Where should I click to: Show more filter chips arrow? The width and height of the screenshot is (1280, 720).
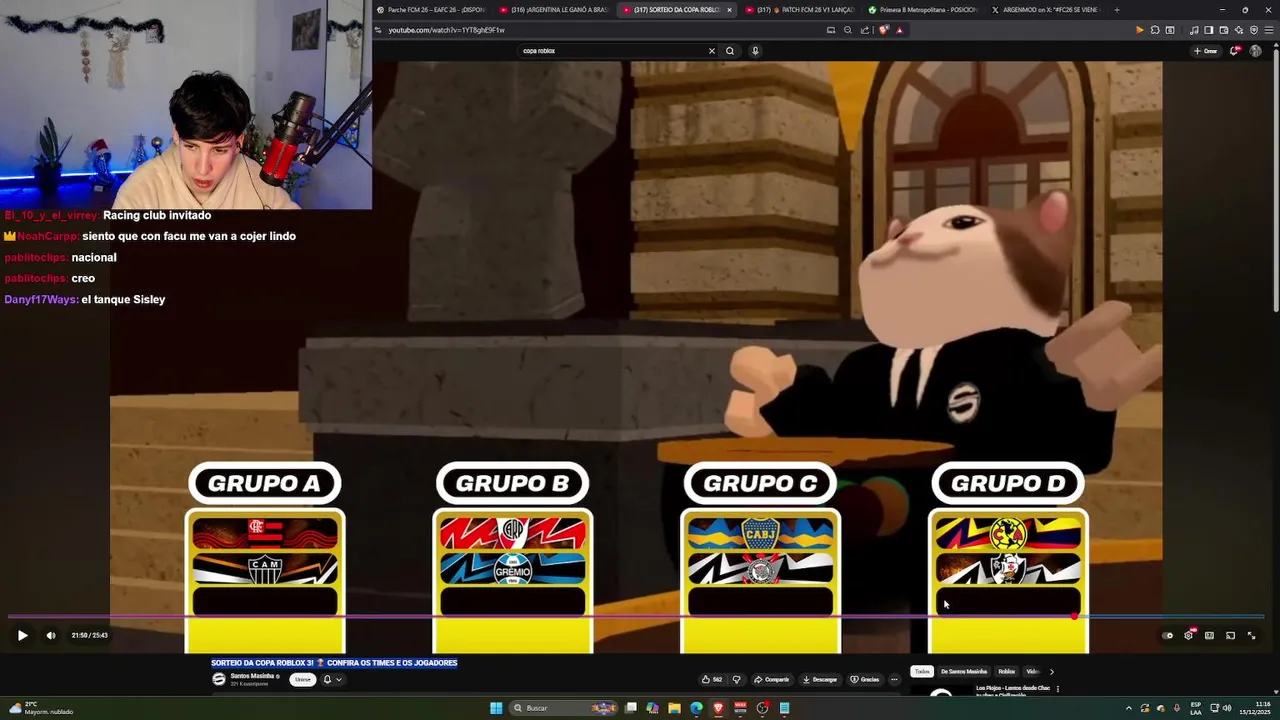[x=1051, y=671]
